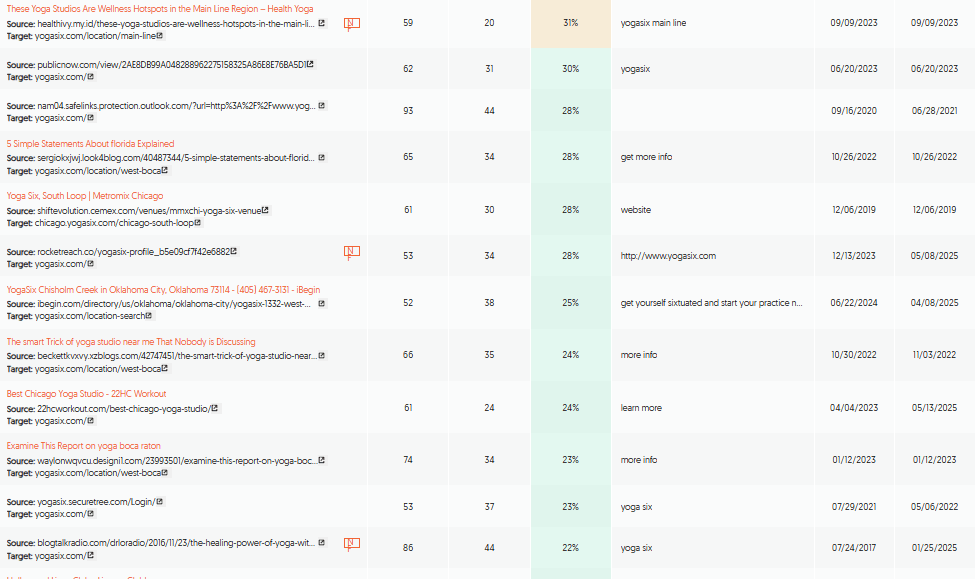Open target external icon in publicnow.com row
The image size is (976, 579).
pos(90,77)
